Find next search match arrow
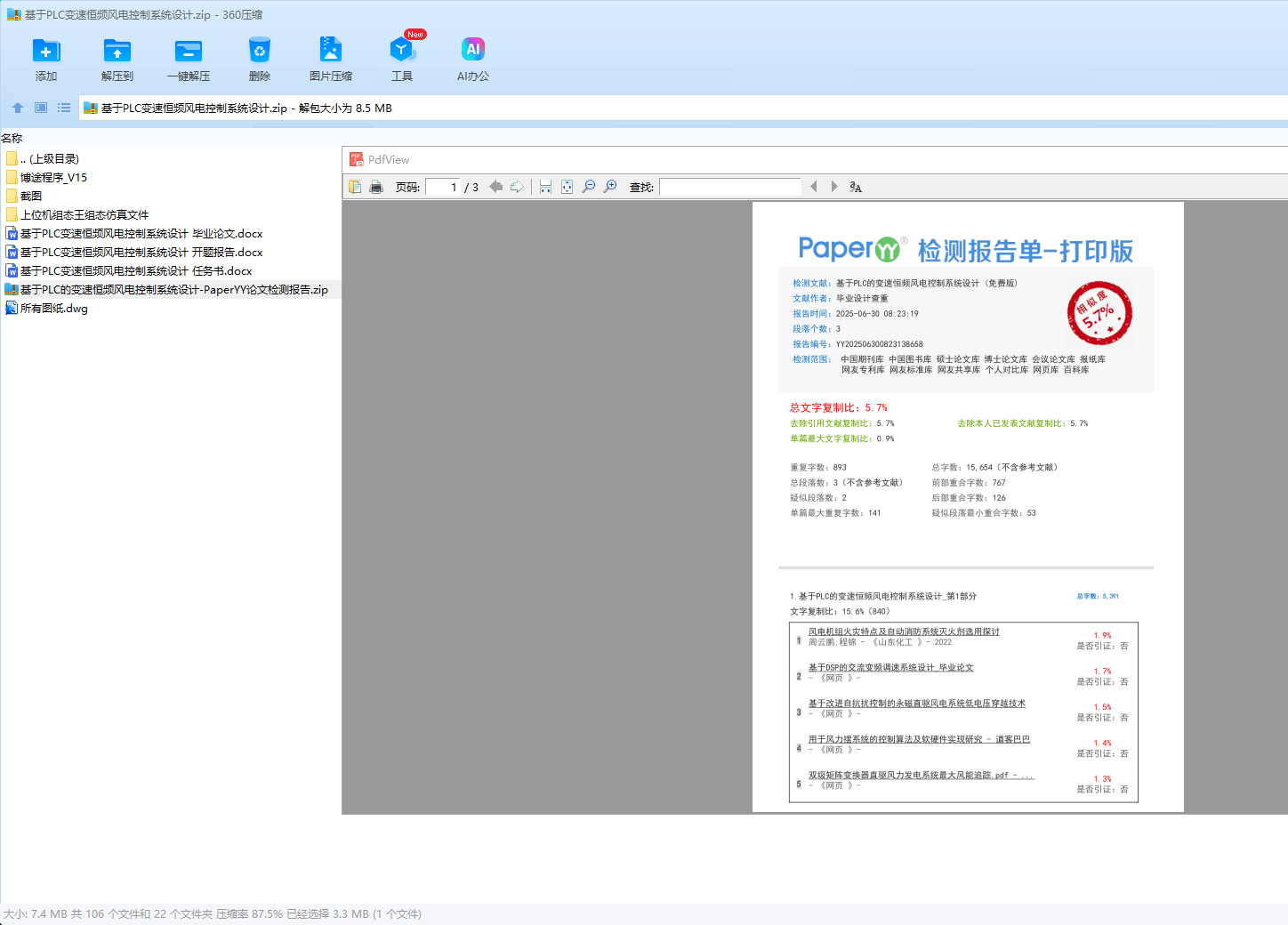The height and width of the screenshot is (925, 1288). point(833,187)
